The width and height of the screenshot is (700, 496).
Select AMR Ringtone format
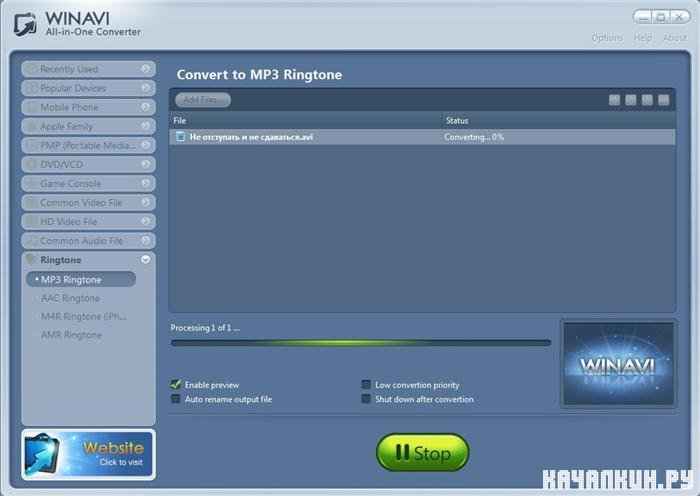[71, 335]
